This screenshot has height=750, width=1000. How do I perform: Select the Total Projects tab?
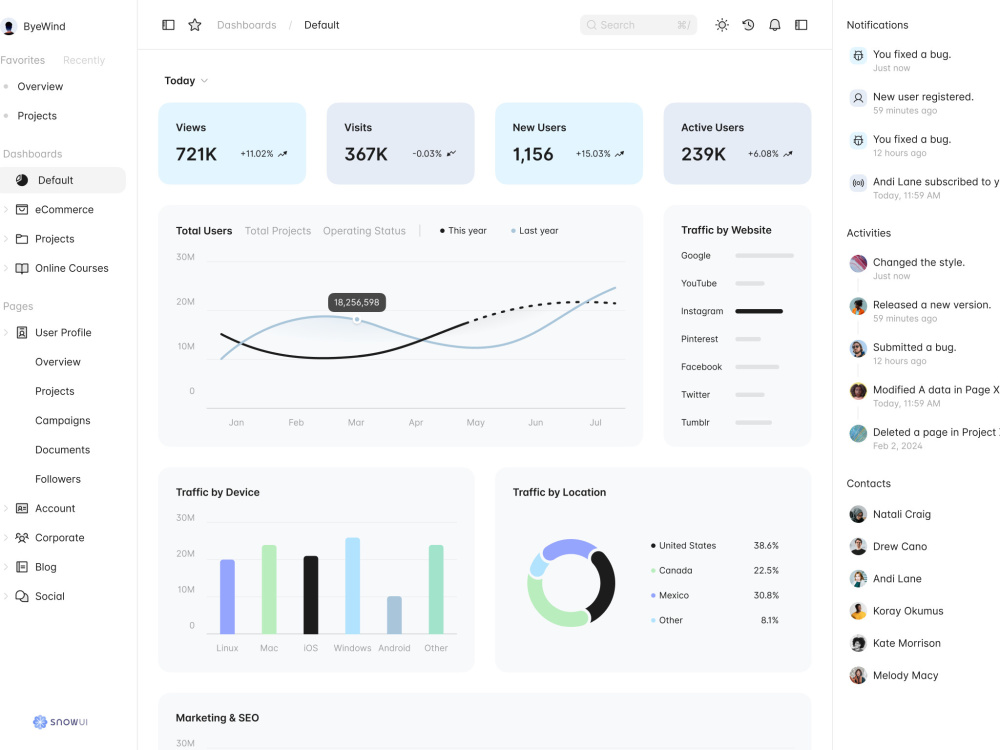point(278,231)
